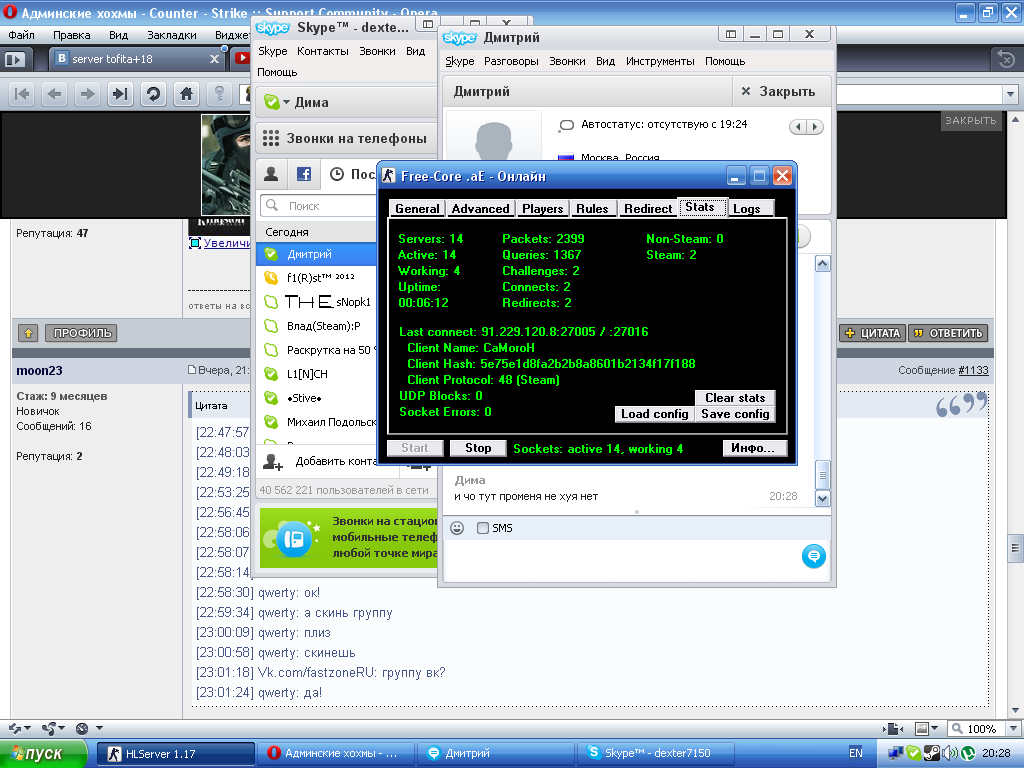Viewport: 1024px width, 768px height.
Task: Click uTorrent tray icon
Action: pyautogui.click(x=967, y=753)
